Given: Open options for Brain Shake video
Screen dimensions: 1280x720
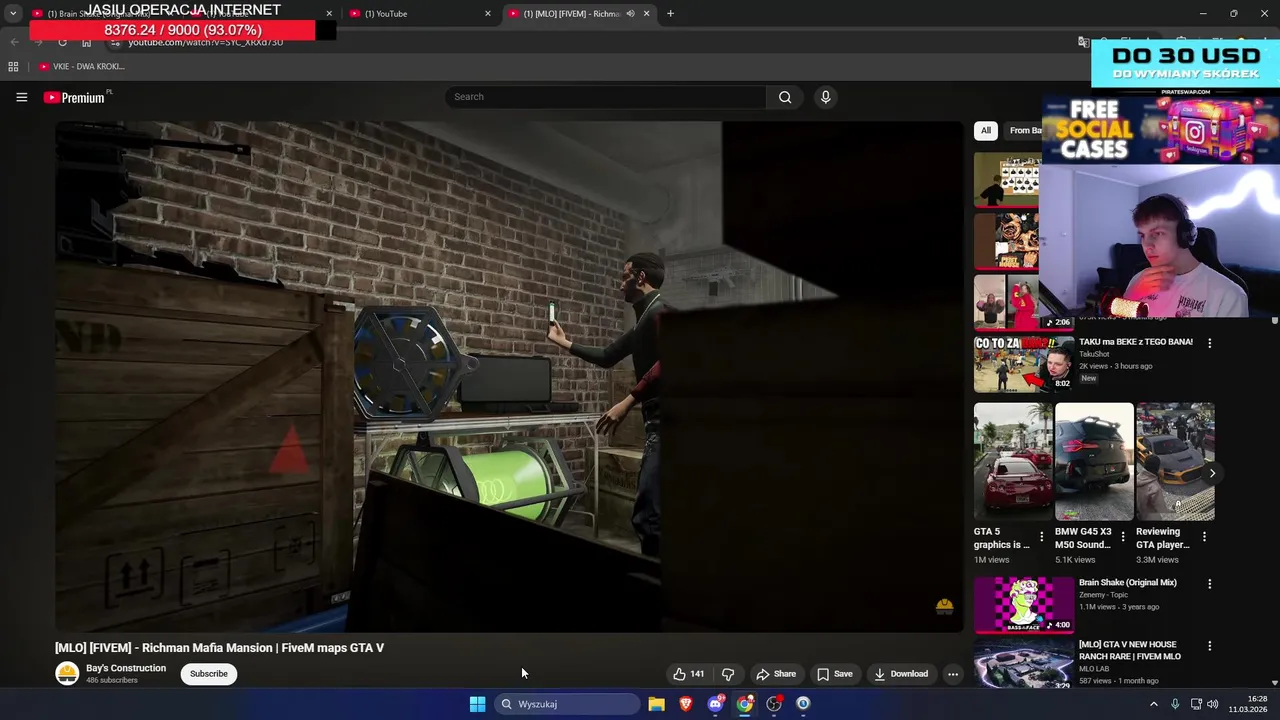Looking at the screenshot, I should click(x=1209, y=584).
